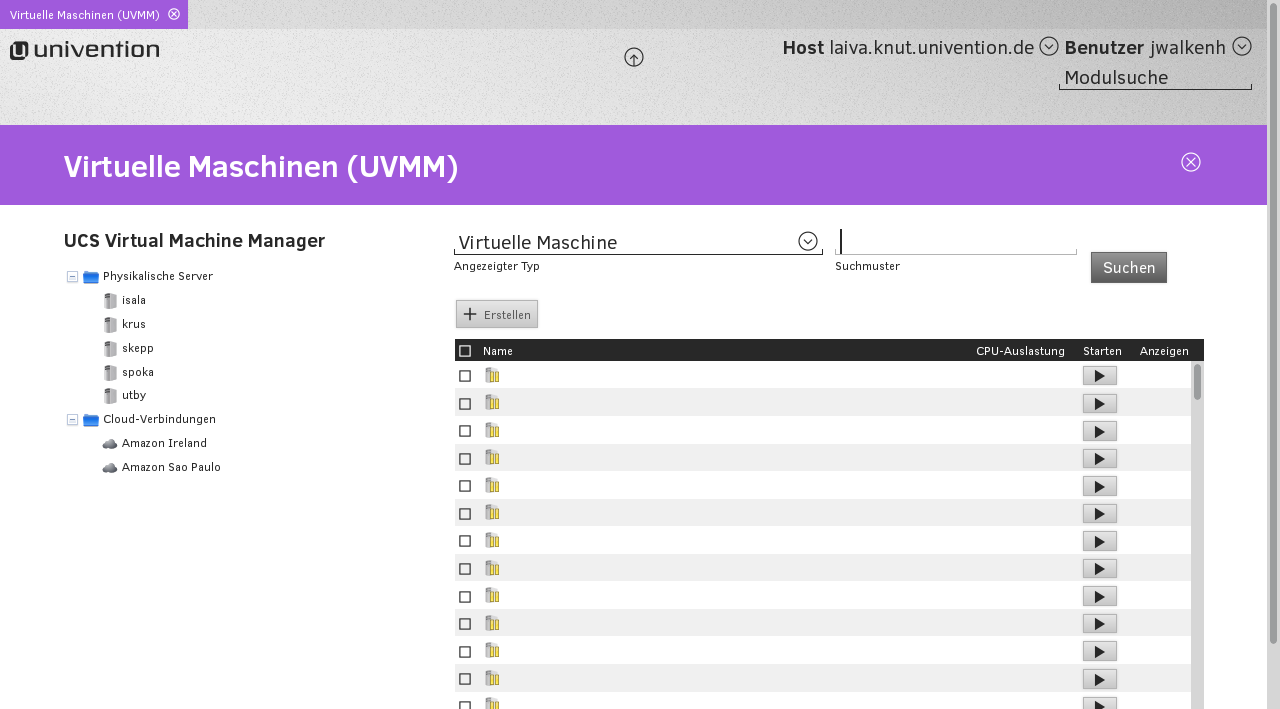
Task: Click the Suchen button
Action: tap(1128, 267)
